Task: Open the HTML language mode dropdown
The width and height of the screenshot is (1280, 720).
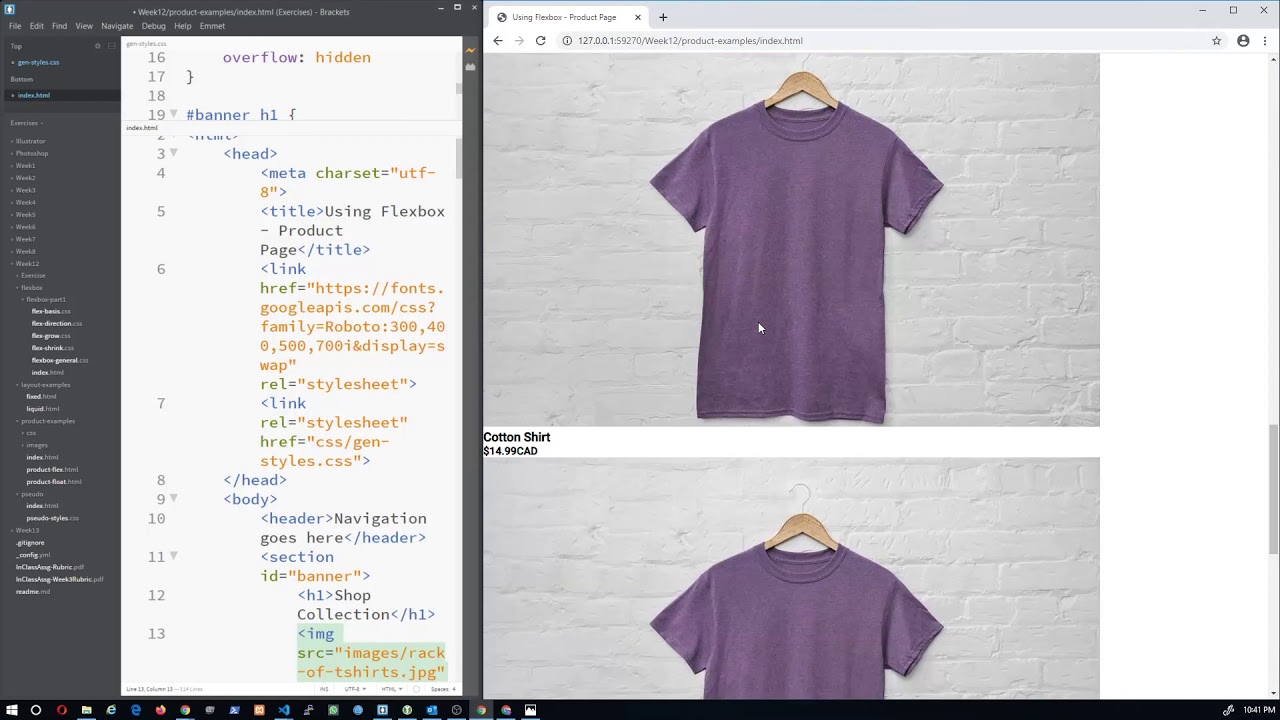Action: (390, 689)
